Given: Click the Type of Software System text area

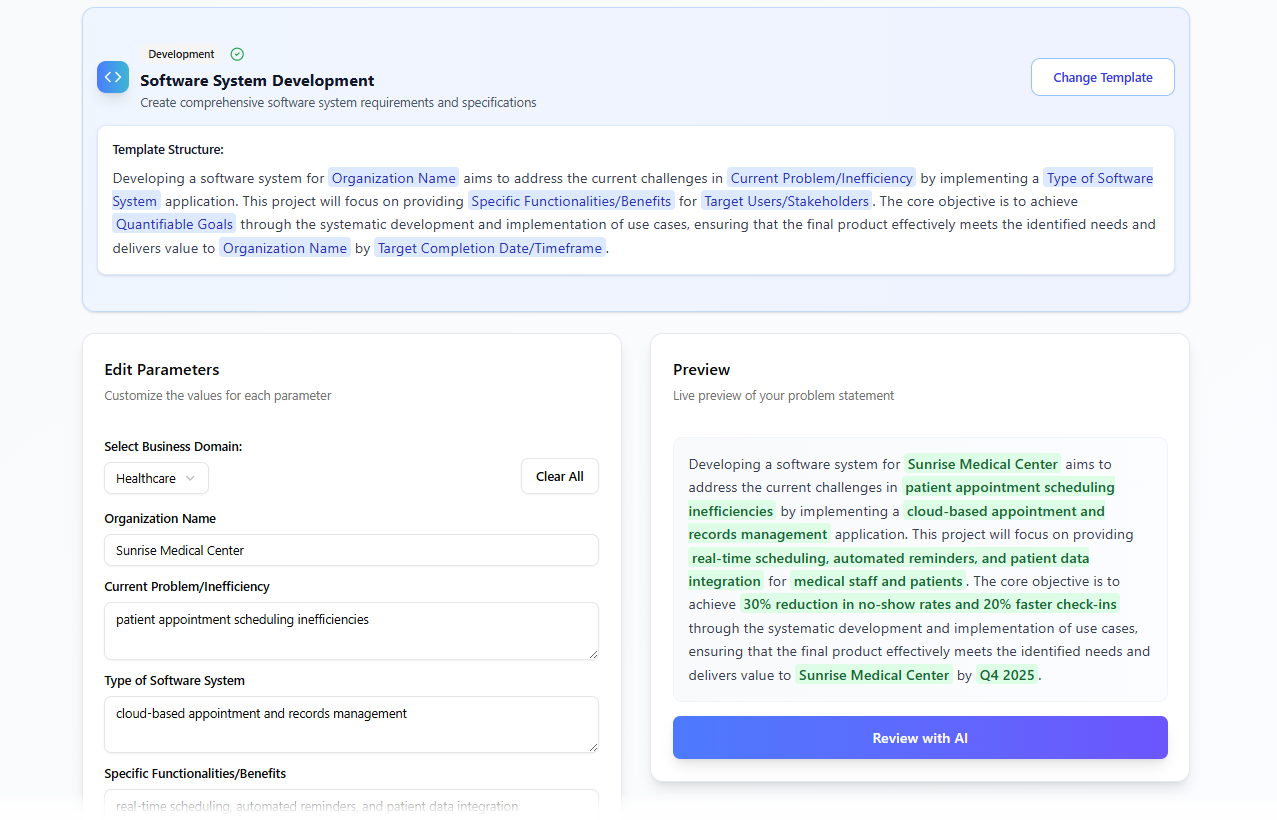Looking at the screenshot, I should [x=351, y=724].
